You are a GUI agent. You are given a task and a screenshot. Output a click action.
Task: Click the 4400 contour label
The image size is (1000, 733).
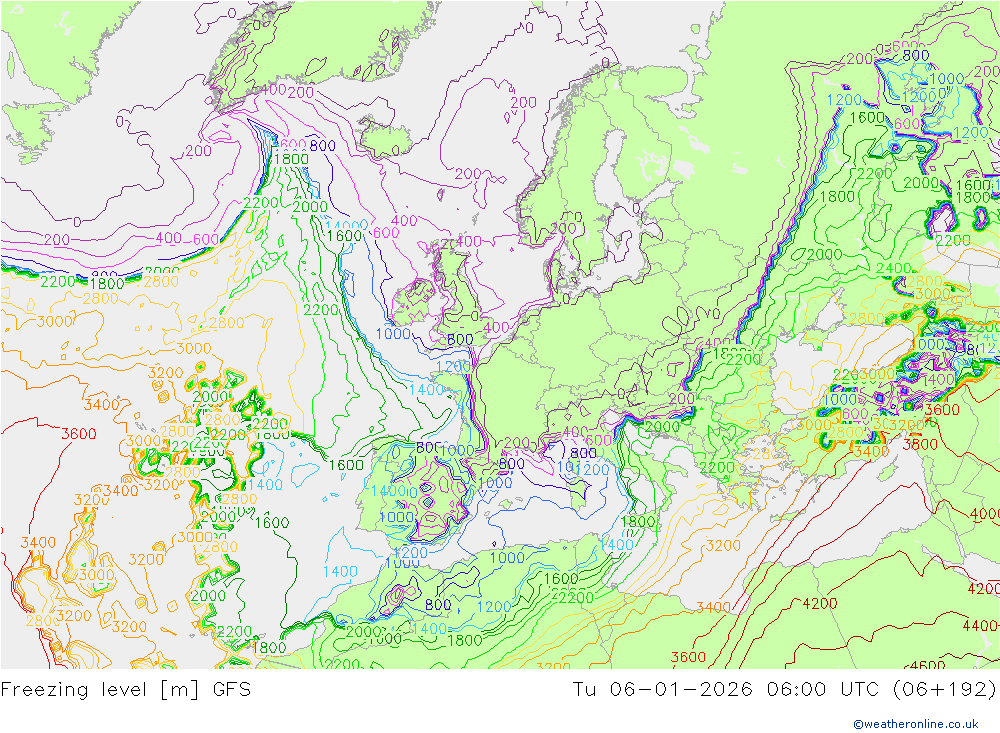(979, 626)
